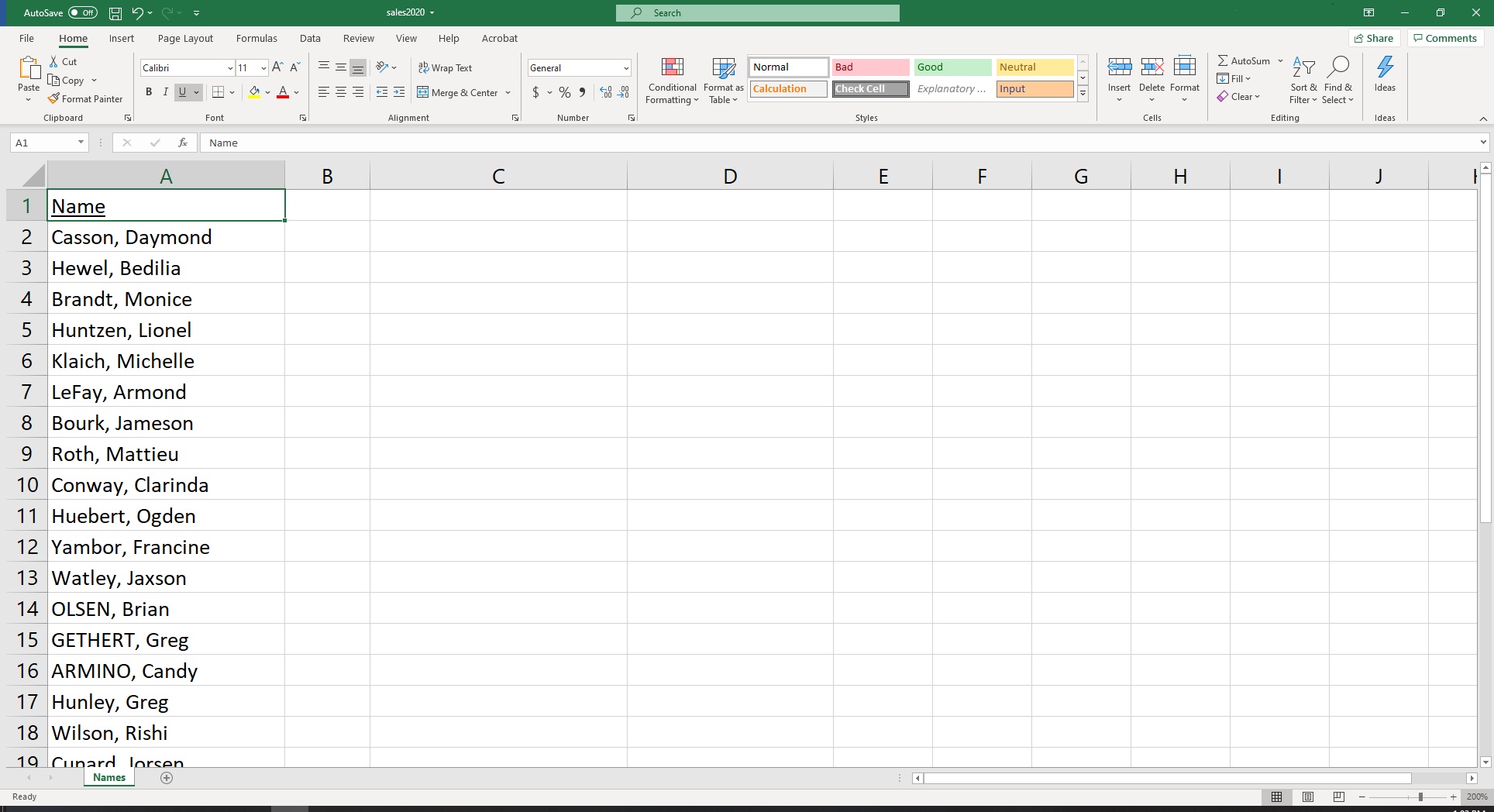
Task: Click the Cut scissors icon
Action: pyautogui.click(x=53, y=61)
